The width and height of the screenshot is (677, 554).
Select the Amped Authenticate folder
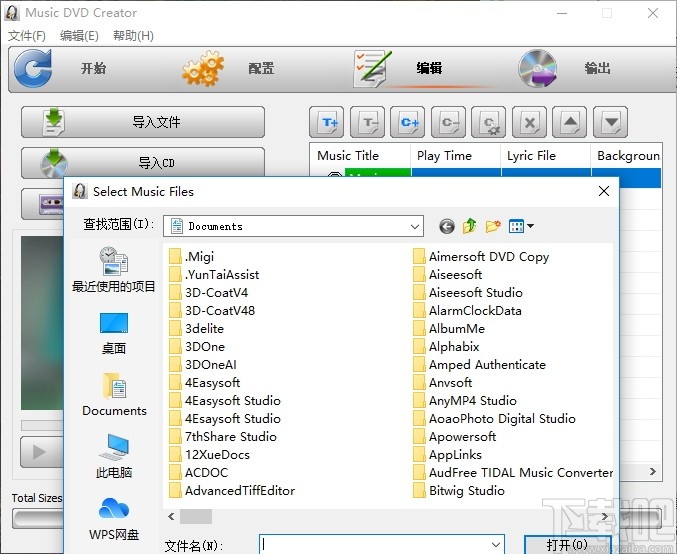479,365
